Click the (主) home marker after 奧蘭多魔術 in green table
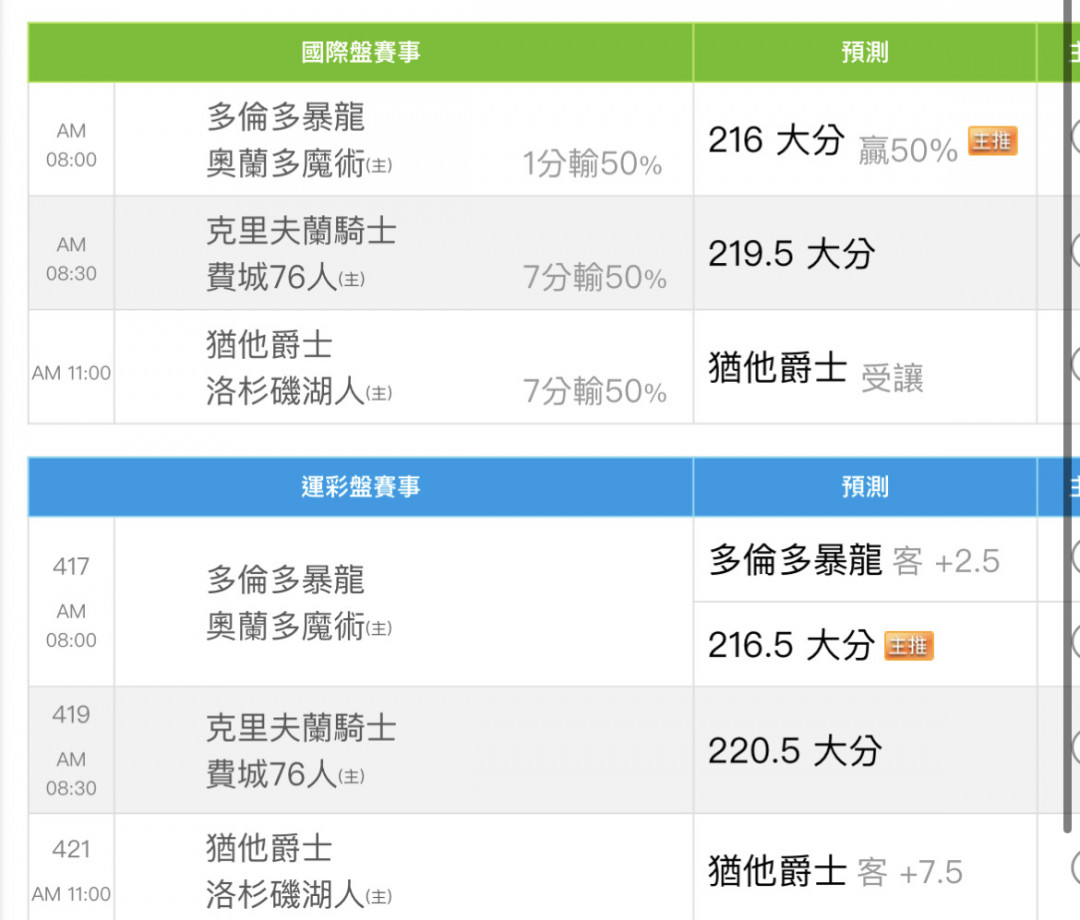1080x920 pixels. pyautogui.click(x=379, y=166)
